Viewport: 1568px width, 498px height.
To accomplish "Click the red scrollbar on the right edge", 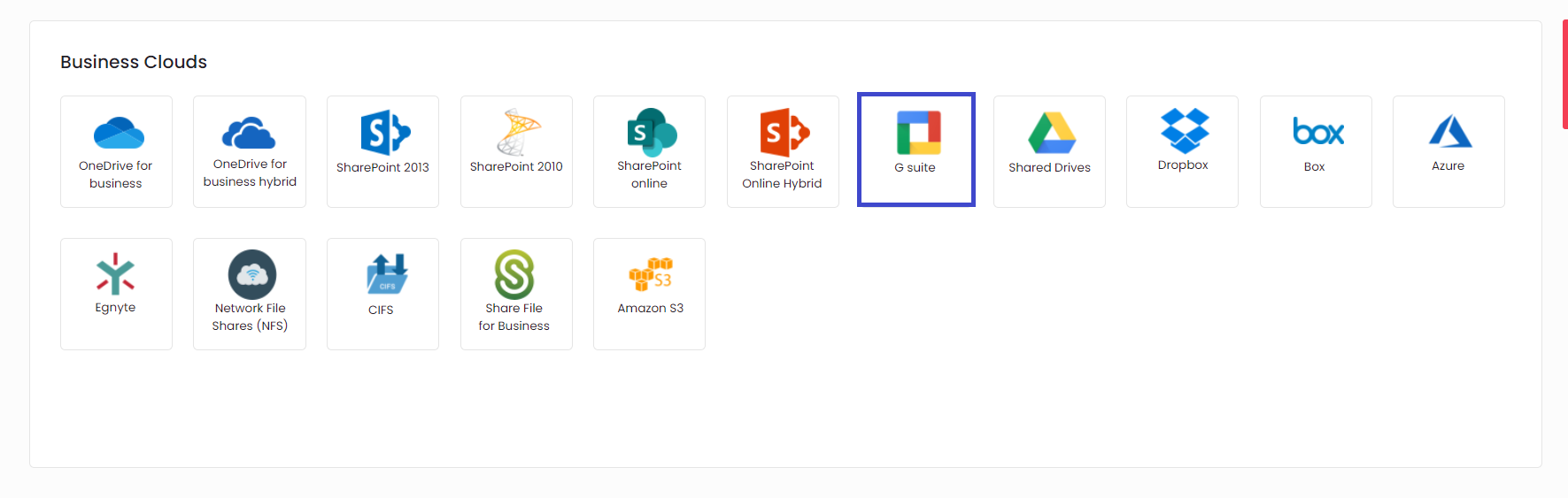I will pos(1565,74).
